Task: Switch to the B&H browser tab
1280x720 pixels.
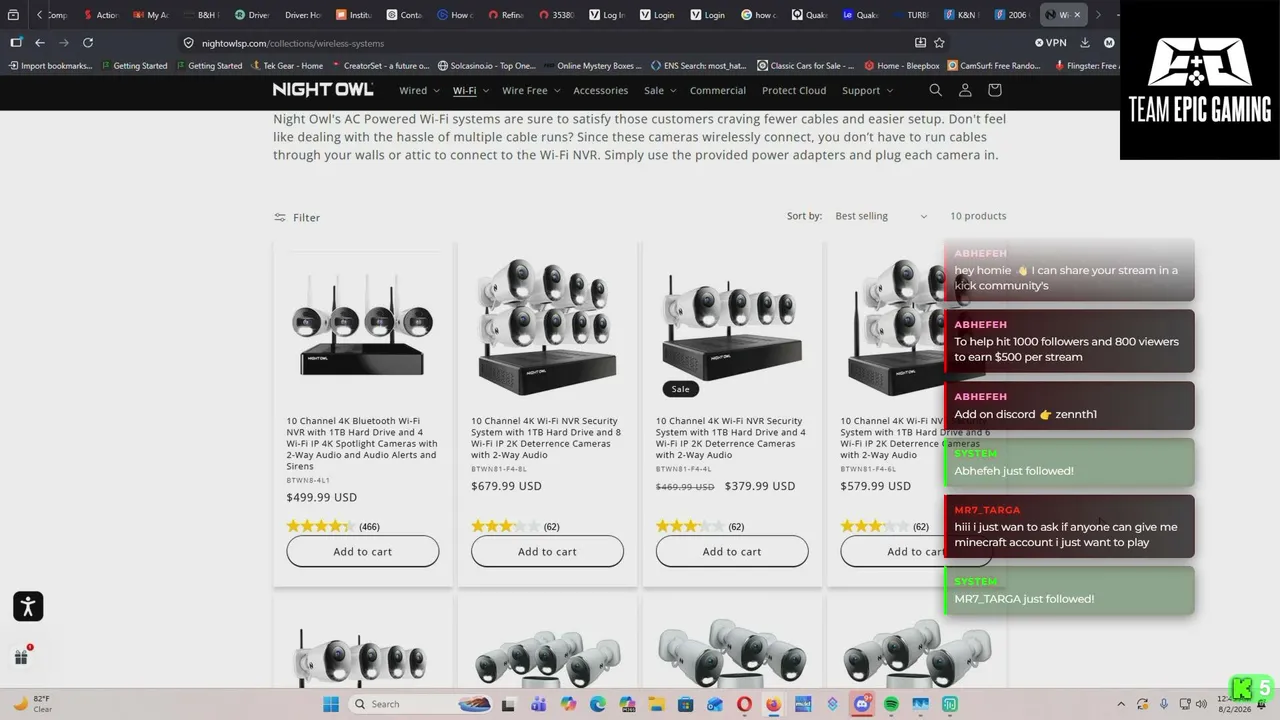Action: (200, 15)
